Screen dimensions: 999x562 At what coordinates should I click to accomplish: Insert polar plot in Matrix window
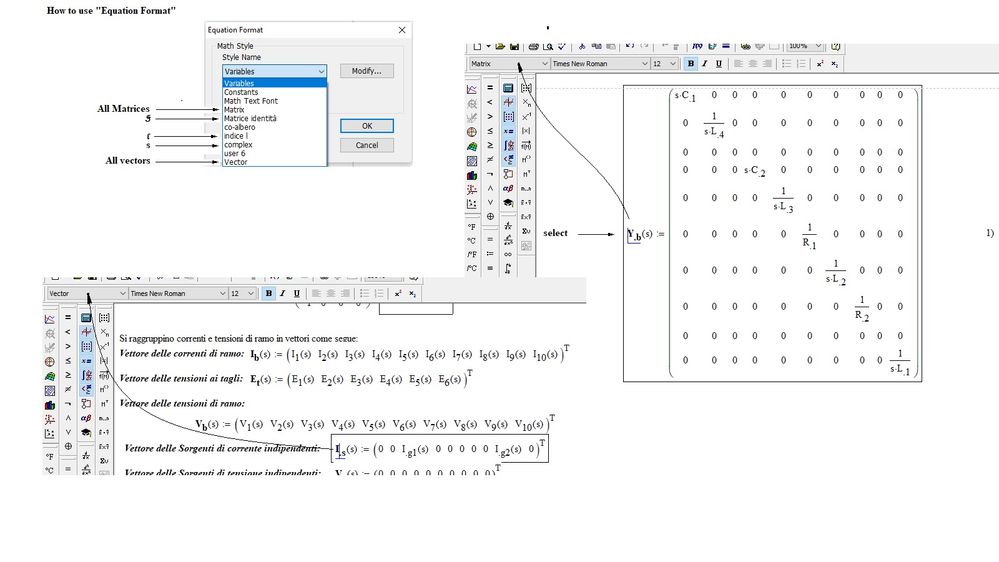pyautogui.click(x=471, y=132)
